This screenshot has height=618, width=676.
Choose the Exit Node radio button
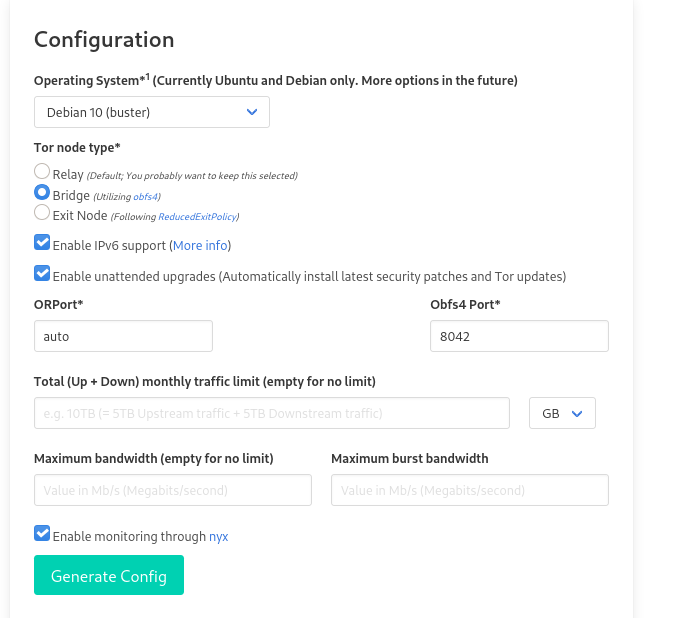coord(42,212)
